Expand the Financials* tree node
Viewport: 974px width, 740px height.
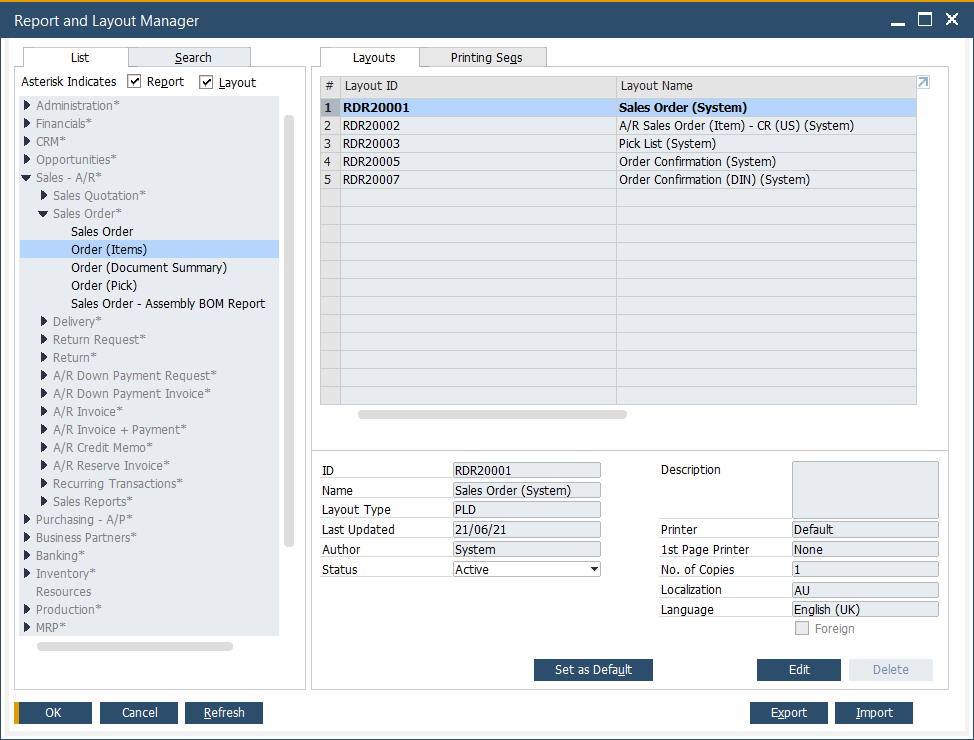26,123
